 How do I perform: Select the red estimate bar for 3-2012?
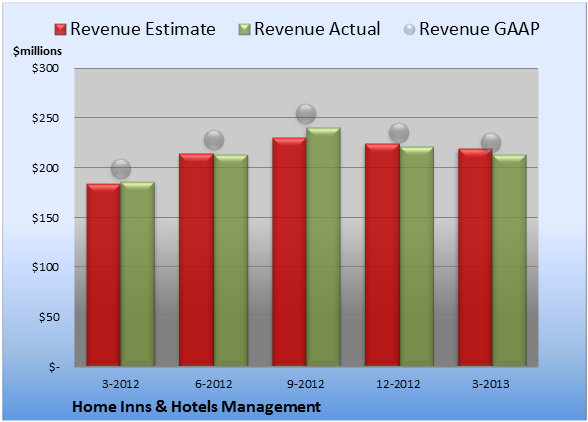pos(104,275)
